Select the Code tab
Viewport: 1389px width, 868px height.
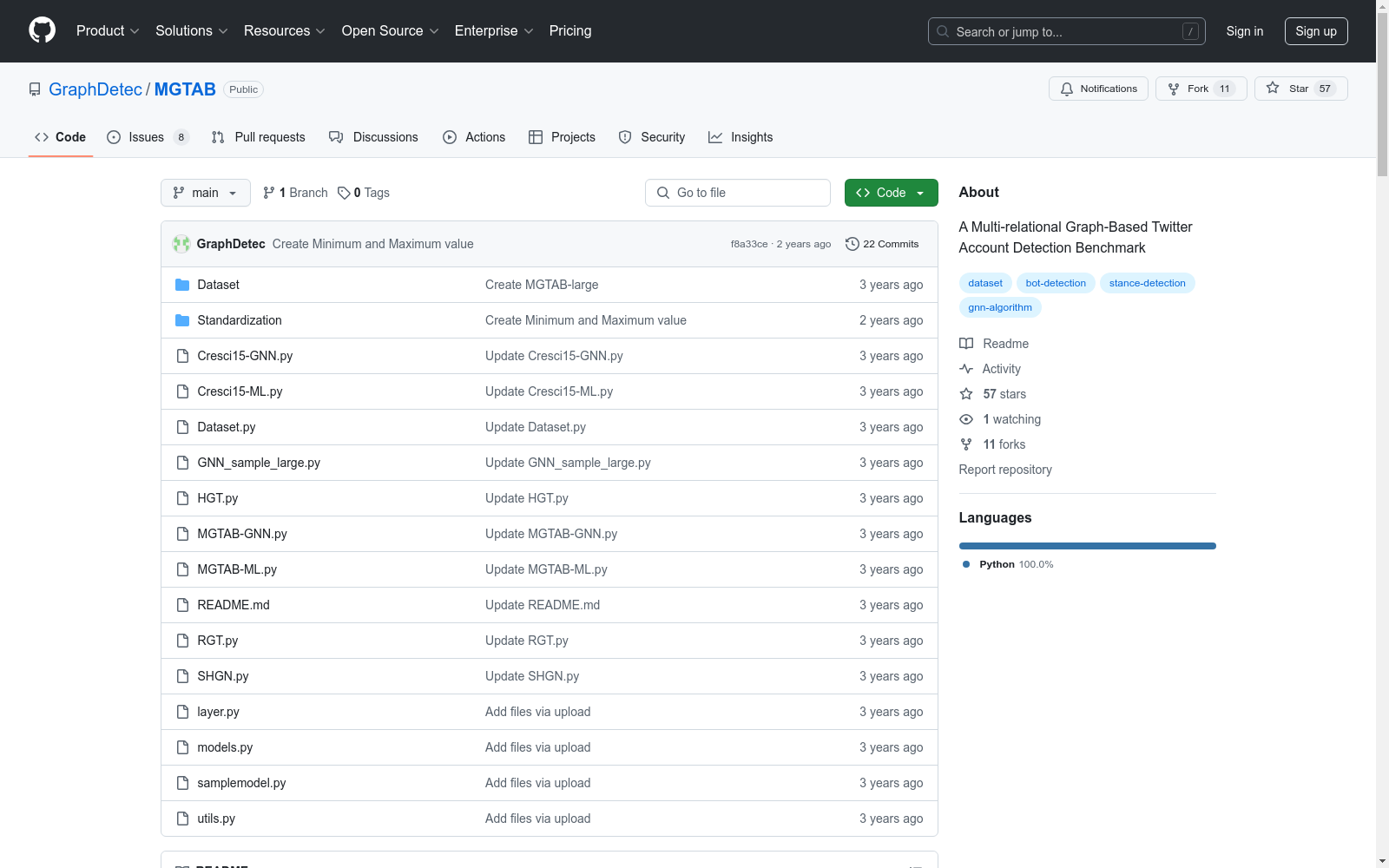tap(60, 137)
